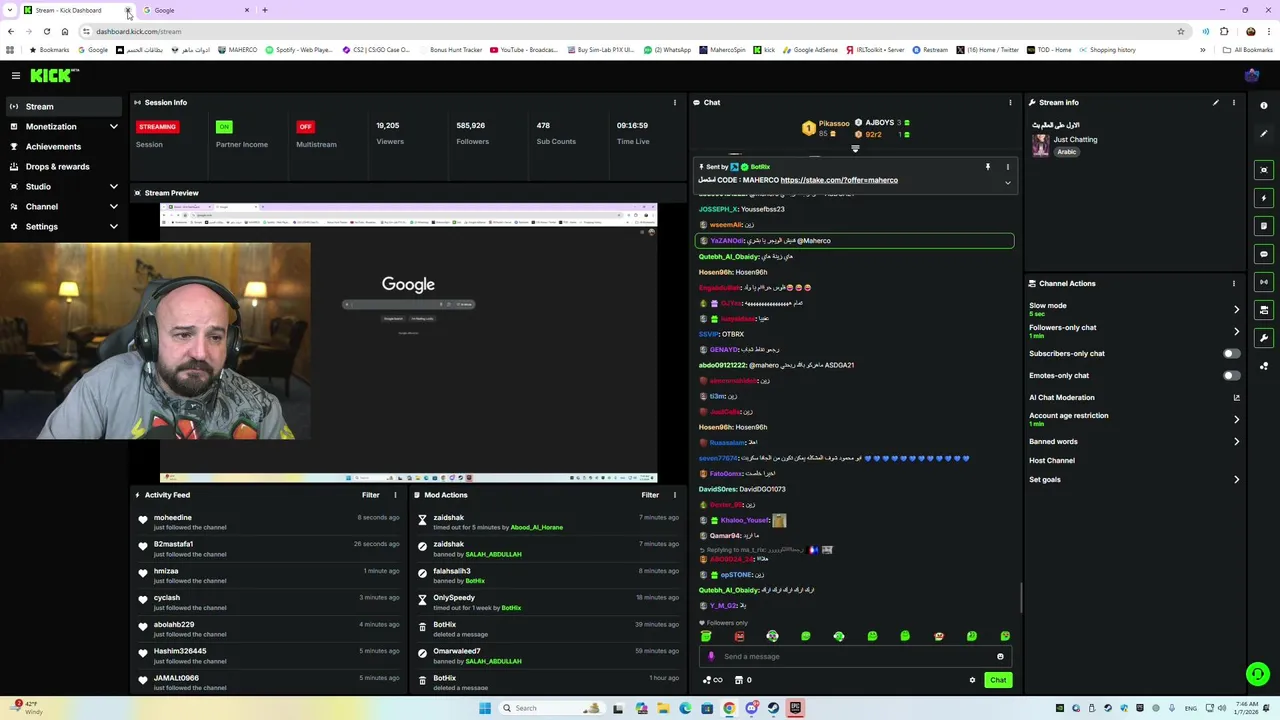This screenshot has height=720, width=1280.
Task: Open stake.com offer link in pinned message
Action: 839,180
